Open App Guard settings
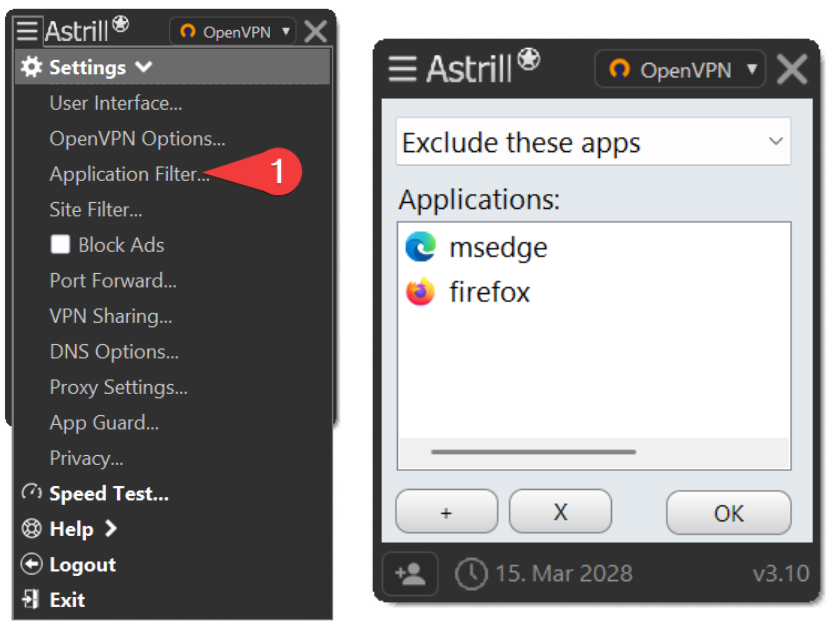Image resolution: width=832 pixels, height=624 pixels. click(104, 423)
